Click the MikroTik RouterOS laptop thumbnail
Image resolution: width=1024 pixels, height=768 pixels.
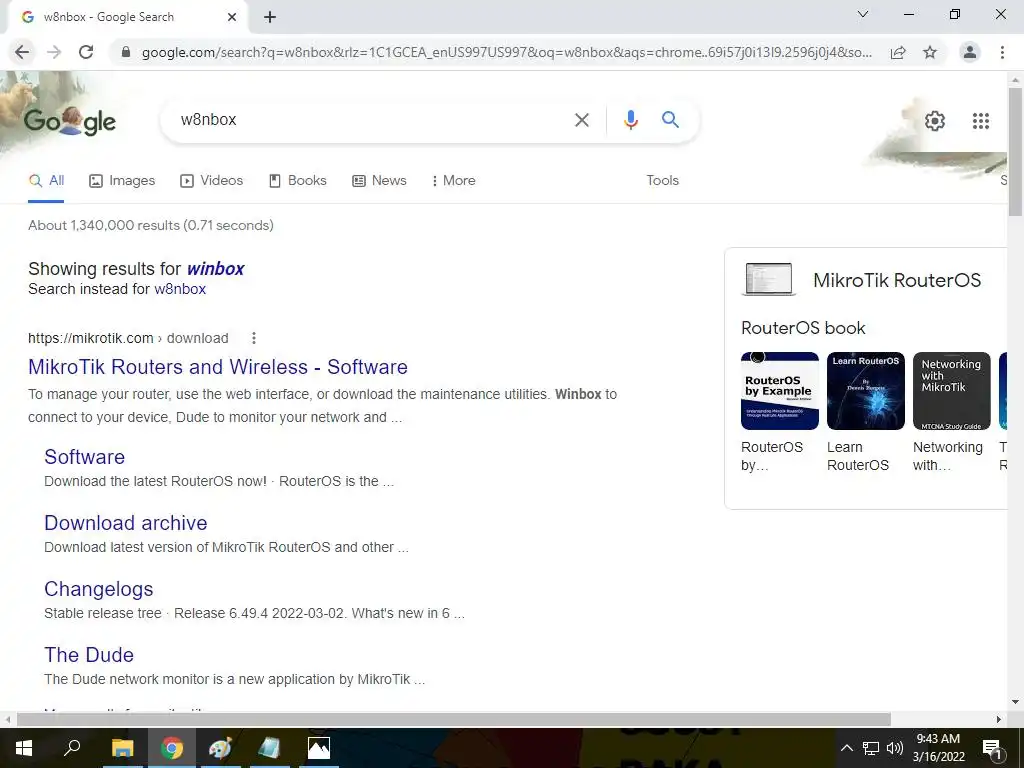coord(769,279)
